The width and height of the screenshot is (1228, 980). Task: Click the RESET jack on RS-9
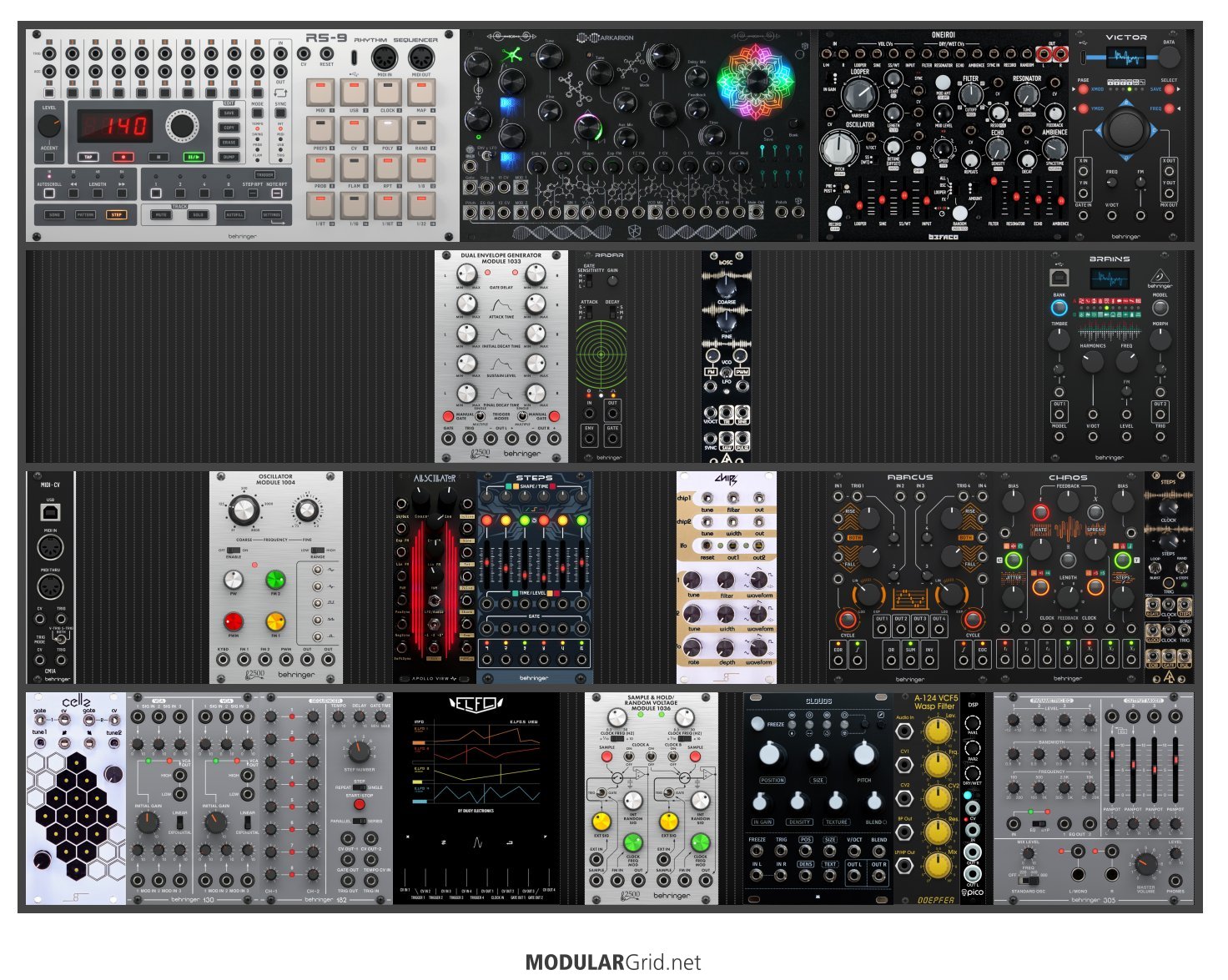(x=326, y=54)
